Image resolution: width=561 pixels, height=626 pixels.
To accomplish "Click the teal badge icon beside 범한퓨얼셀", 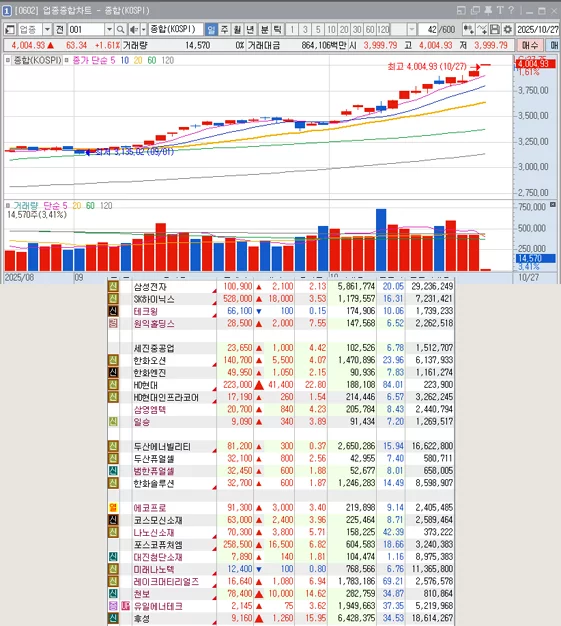I will point(113,471).
